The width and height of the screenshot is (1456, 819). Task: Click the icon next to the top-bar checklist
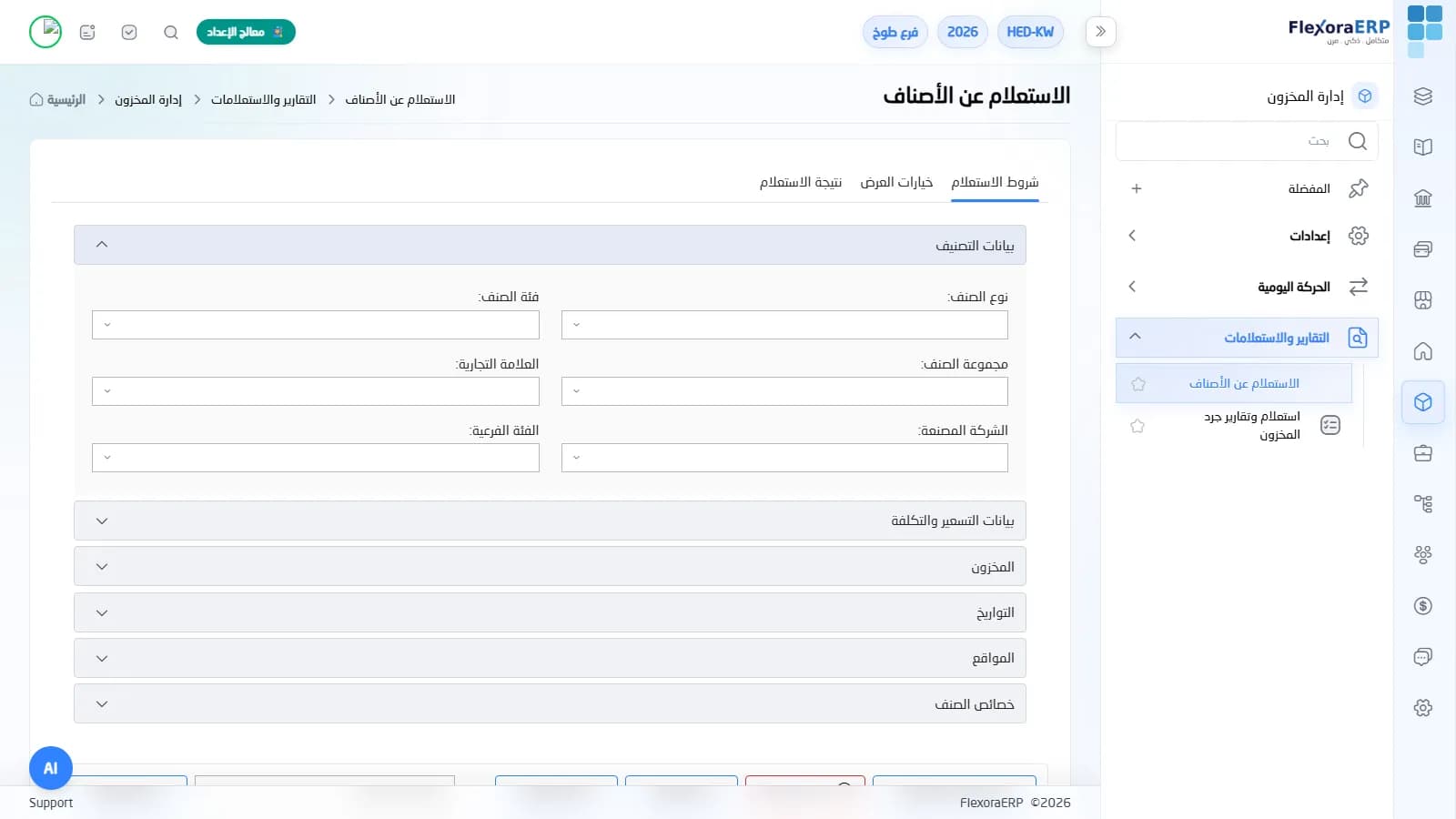click(87, 32)
